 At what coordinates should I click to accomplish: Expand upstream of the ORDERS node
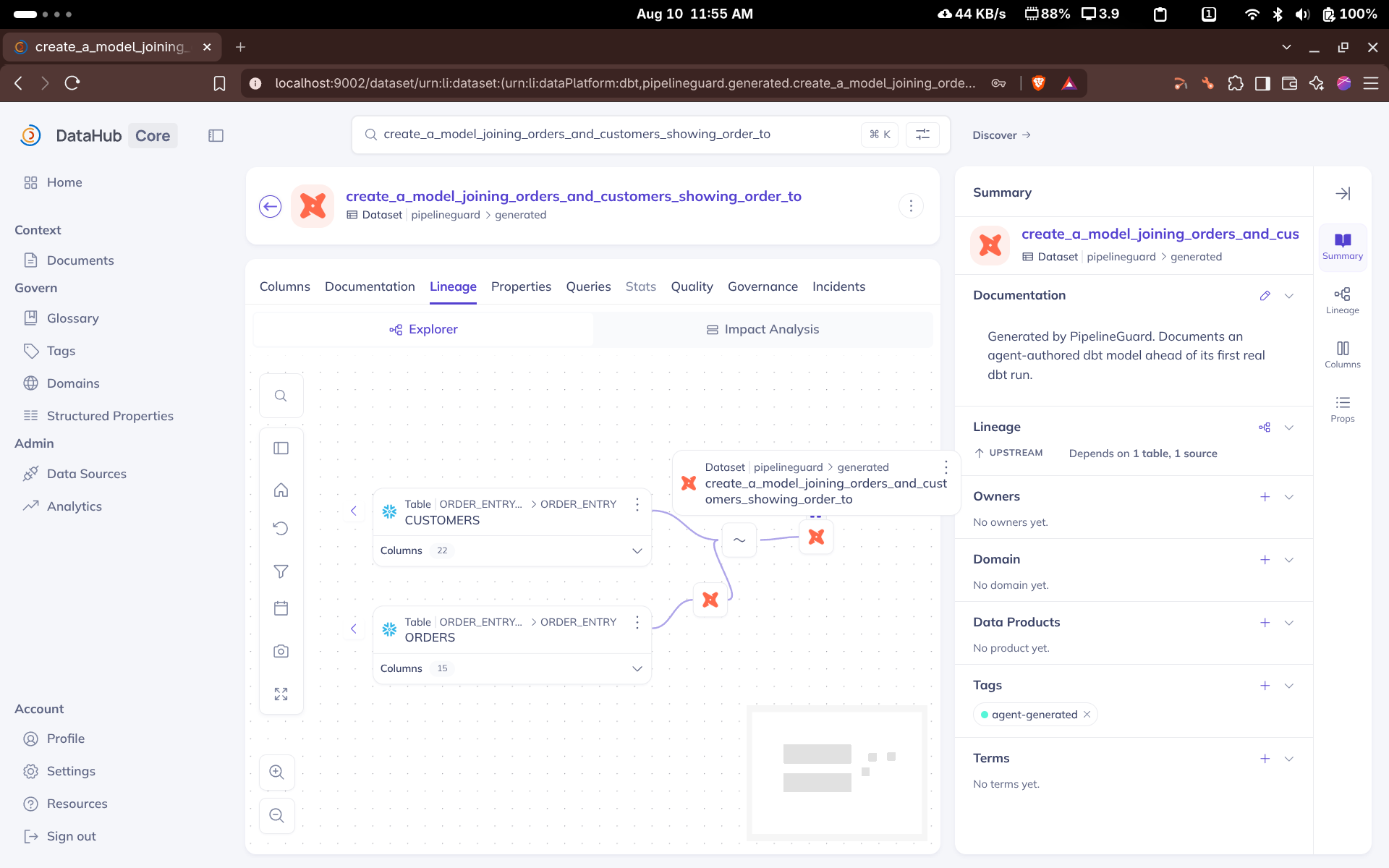[353, 629]
